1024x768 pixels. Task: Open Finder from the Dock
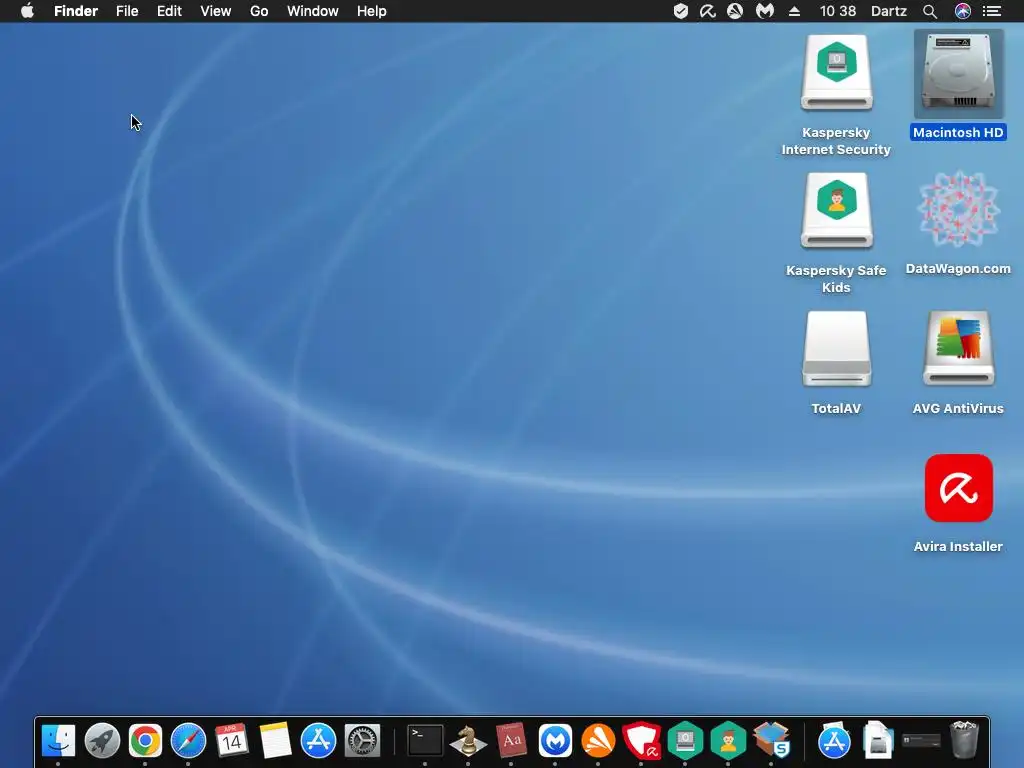(x=58, y=741)
